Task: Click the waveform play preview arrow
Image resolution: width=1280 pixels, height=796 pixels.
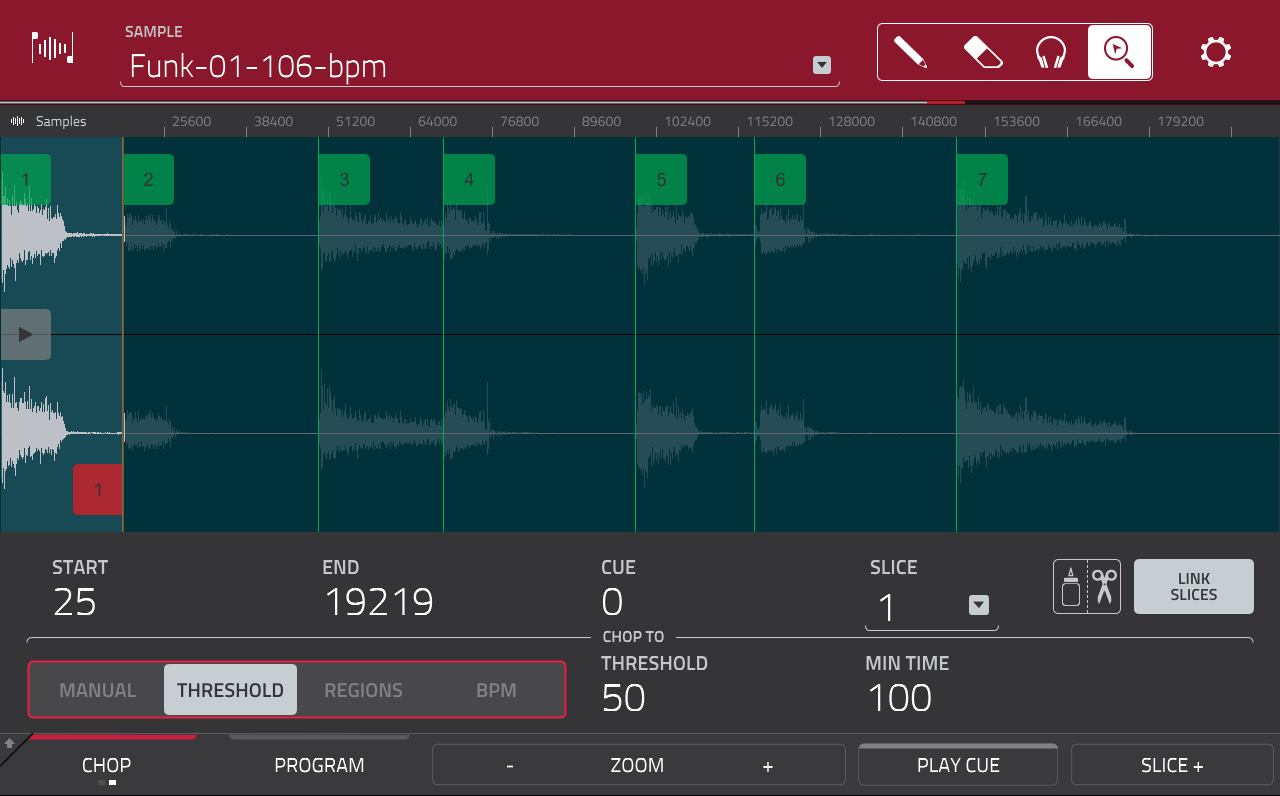Action: [x=26, y=334]
